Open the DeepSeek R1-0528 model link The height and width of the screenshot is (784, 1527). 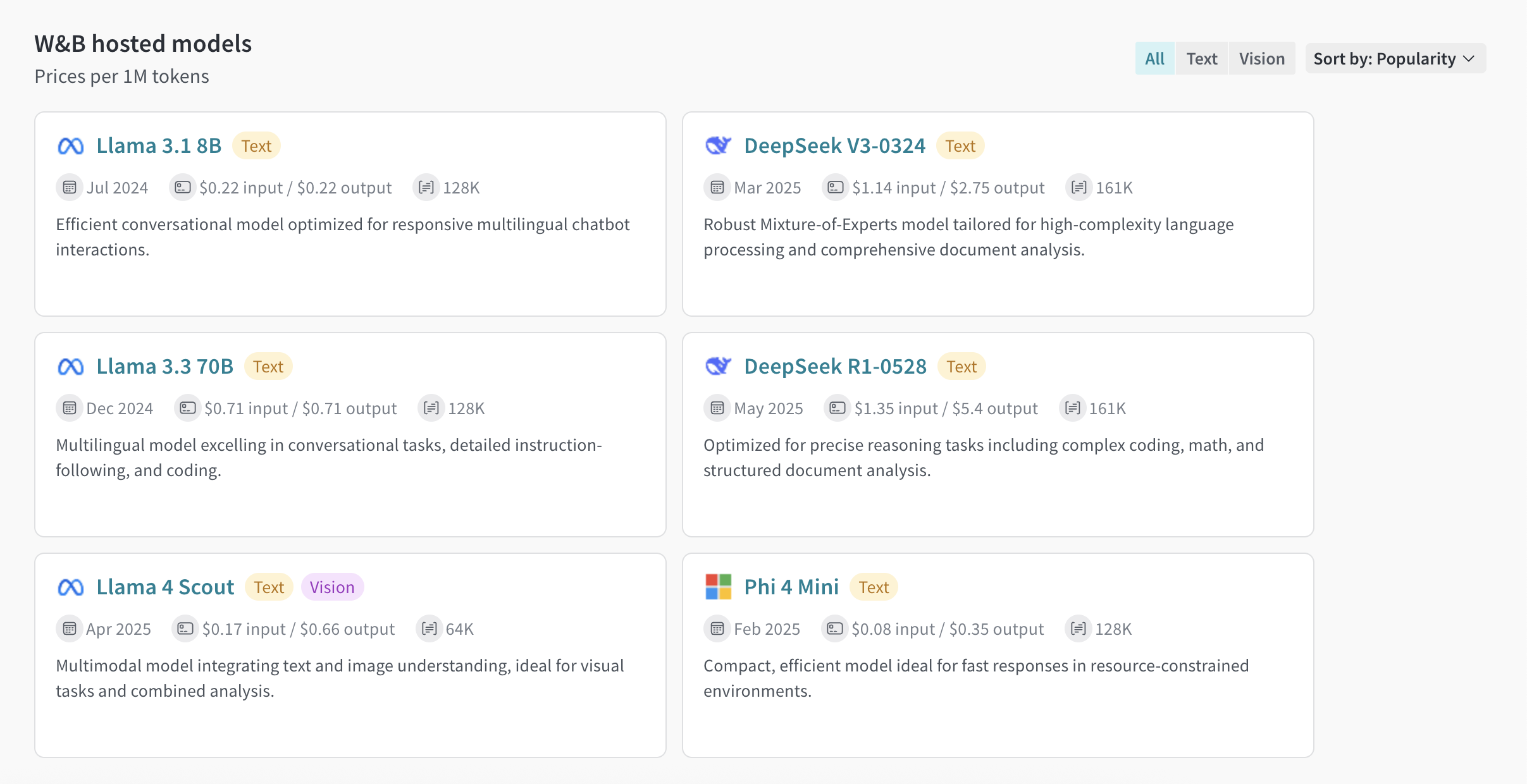(835, 367)
